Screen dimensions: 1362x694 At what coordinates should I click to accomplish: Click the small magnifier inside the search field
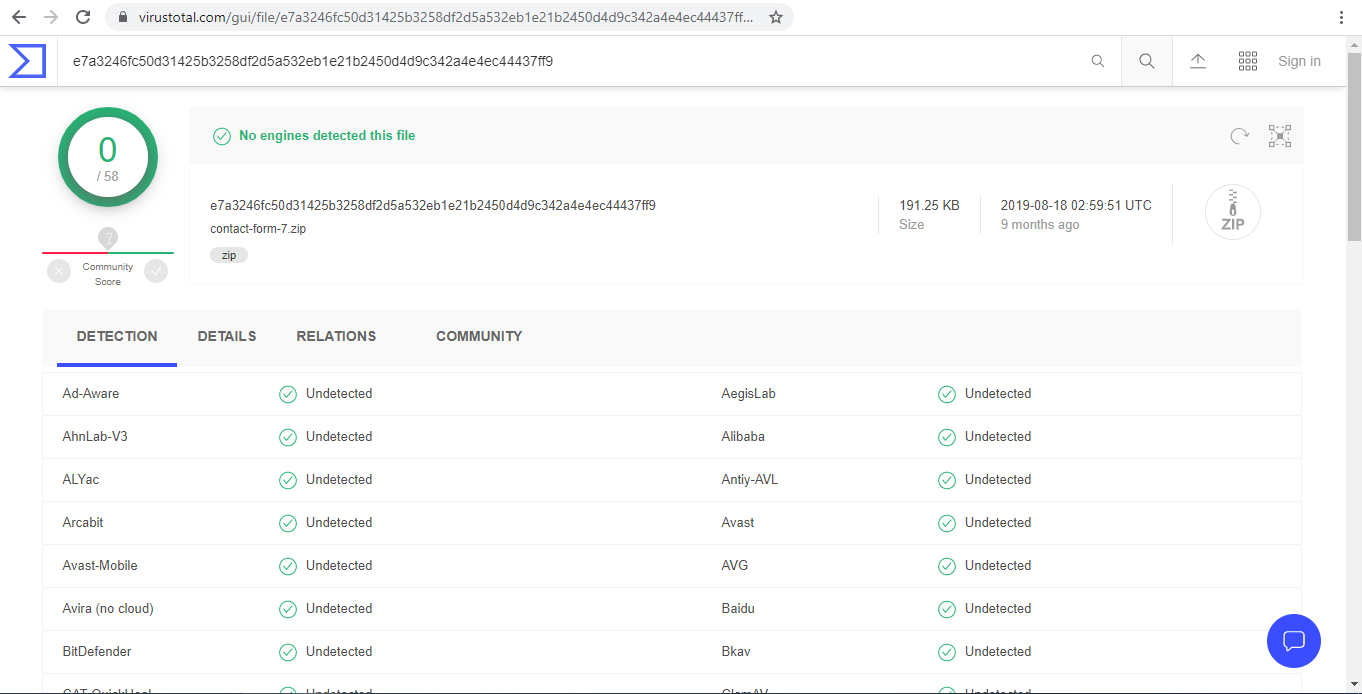(x=1098, y=61)
